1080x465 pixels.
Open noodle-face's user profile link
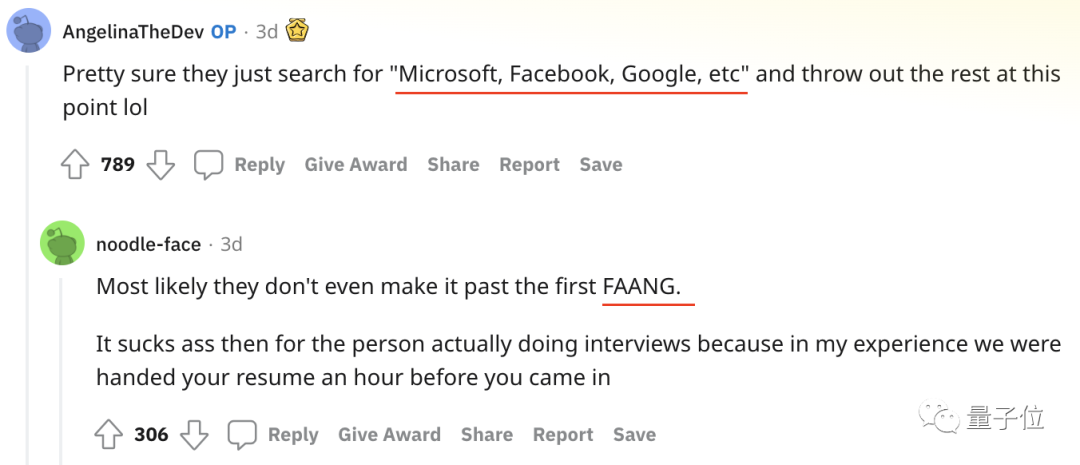[x=148, y=244]
